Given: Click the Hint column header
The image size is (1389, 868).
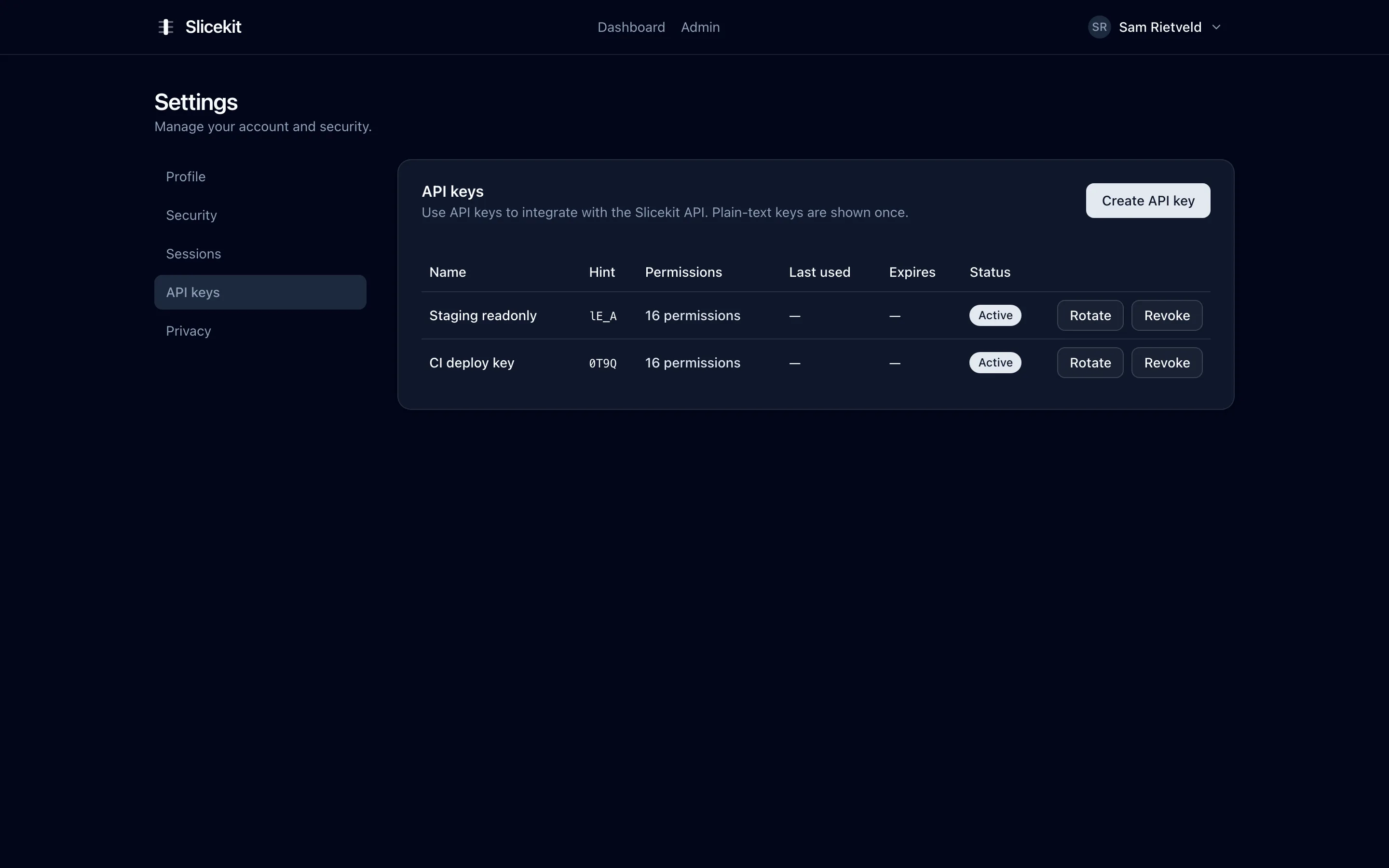Looking at the screenshot, I should click(x=601, y=272).
